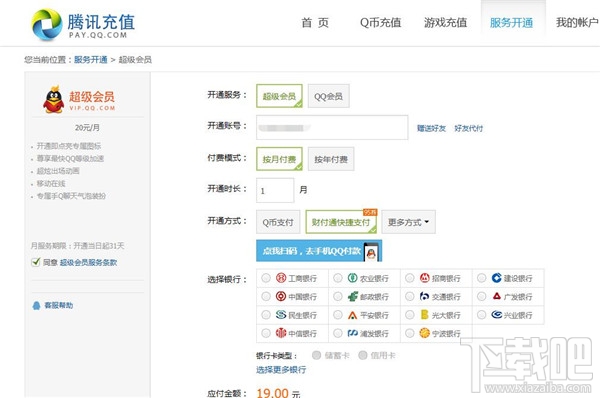This screenshot has height=398, width=600.
Task: Click the 客服帮助 link
Action: tap(59, 305)
